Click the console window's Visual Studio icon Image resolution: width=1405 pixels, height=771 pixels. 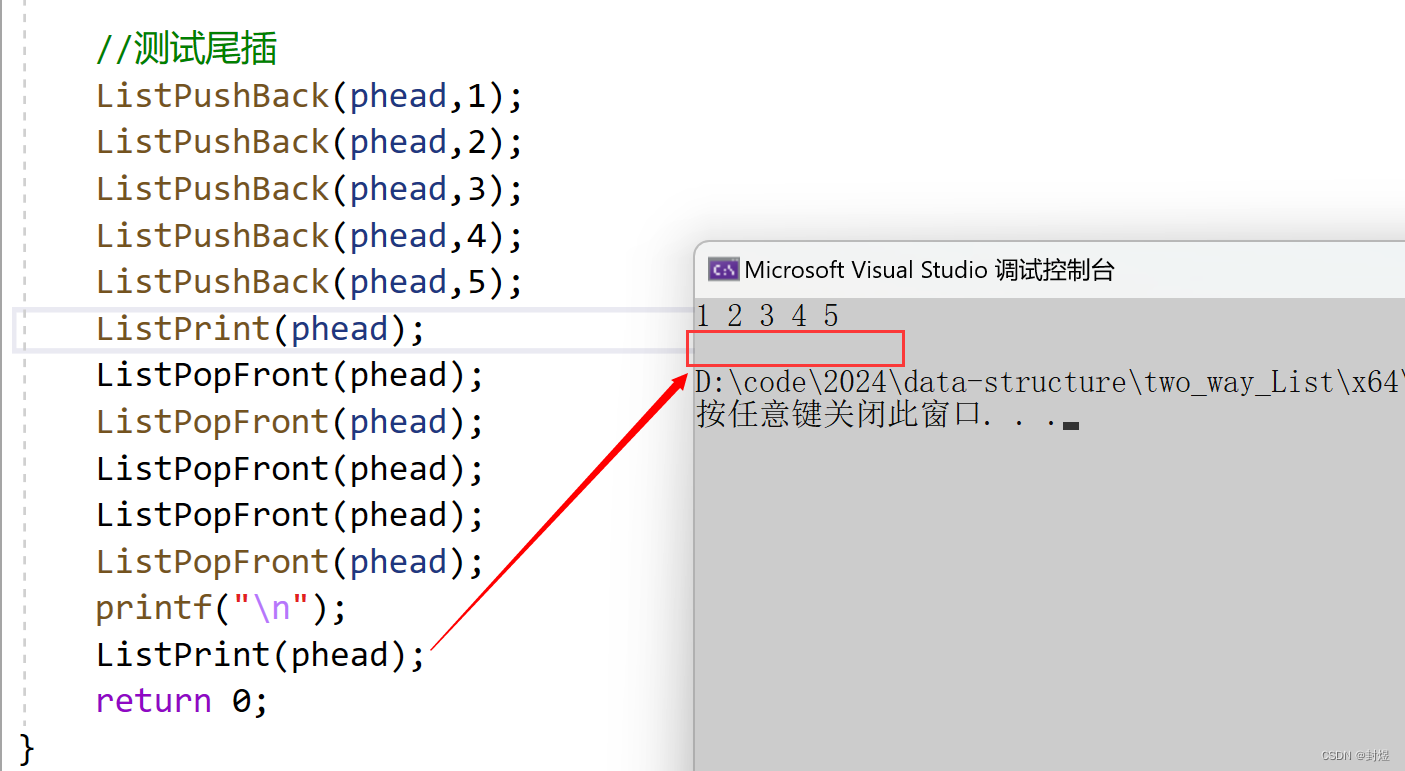[x=723, y=270]
